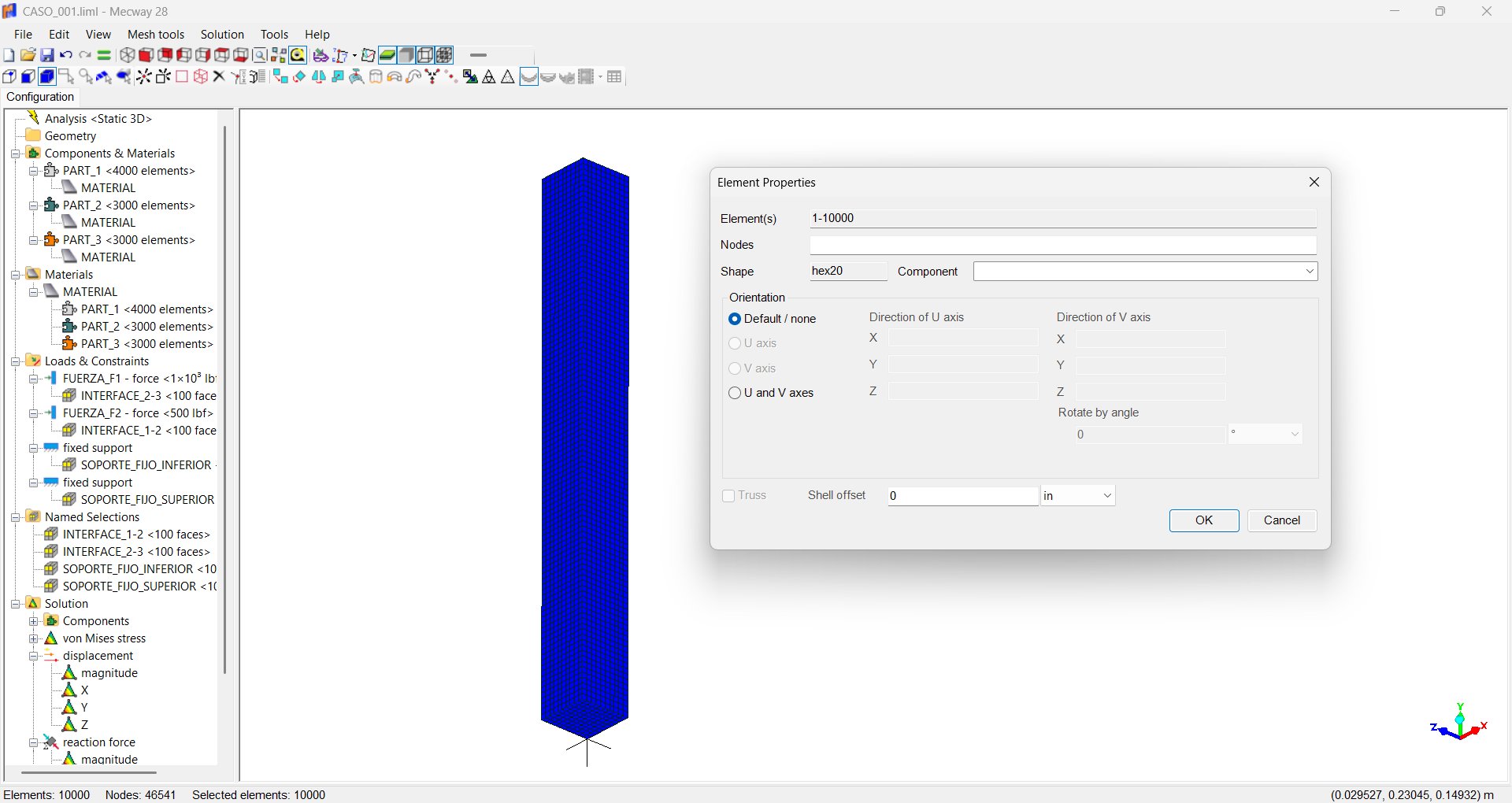Click the new node starburst icon

[x=143, y=76]
